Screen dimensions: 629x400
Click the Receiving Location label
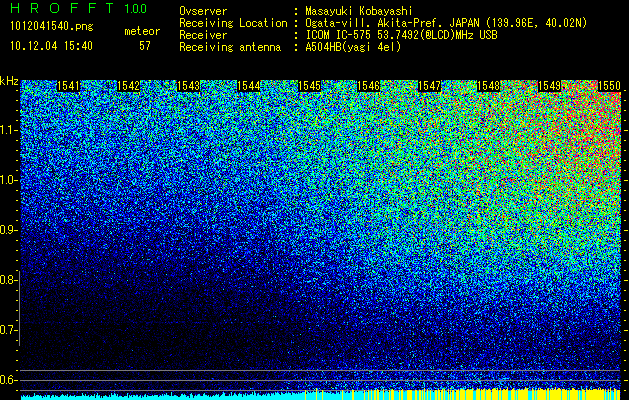tap(233, 23)
